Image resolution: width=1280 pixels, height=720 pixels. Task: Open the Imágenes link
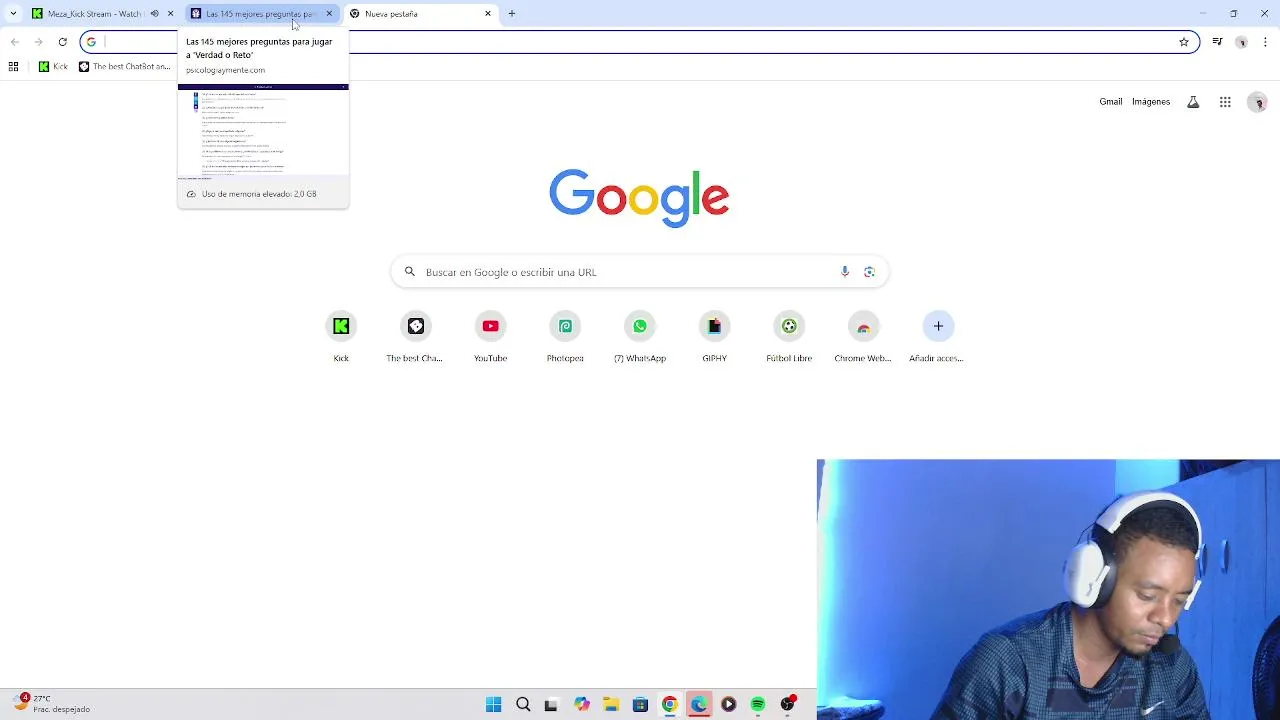[1151, 102]
